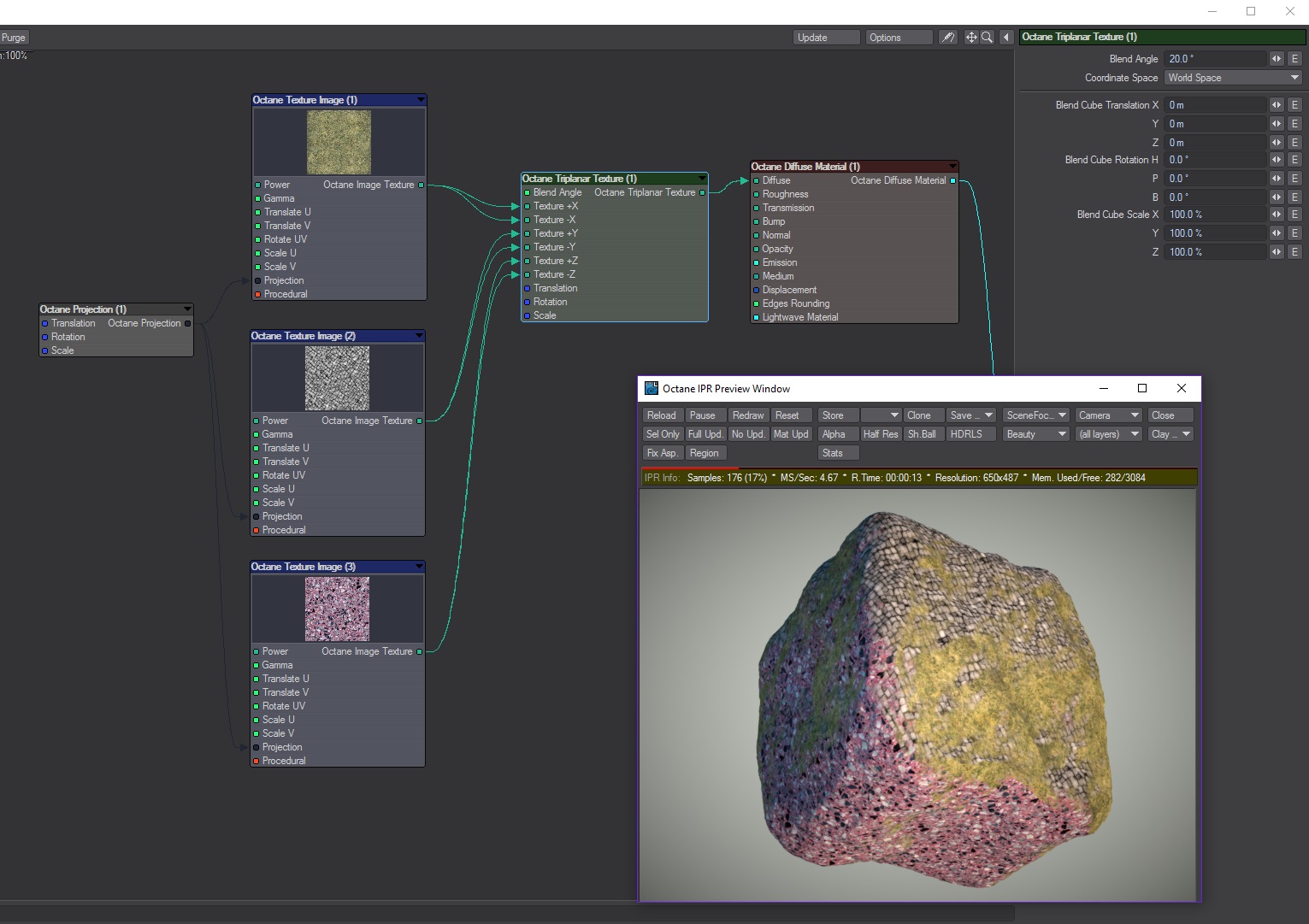This screenshot has width=1309, height=924.
Task: Click the magnifier zoom icon in node editor
Action: click(987, 38)
